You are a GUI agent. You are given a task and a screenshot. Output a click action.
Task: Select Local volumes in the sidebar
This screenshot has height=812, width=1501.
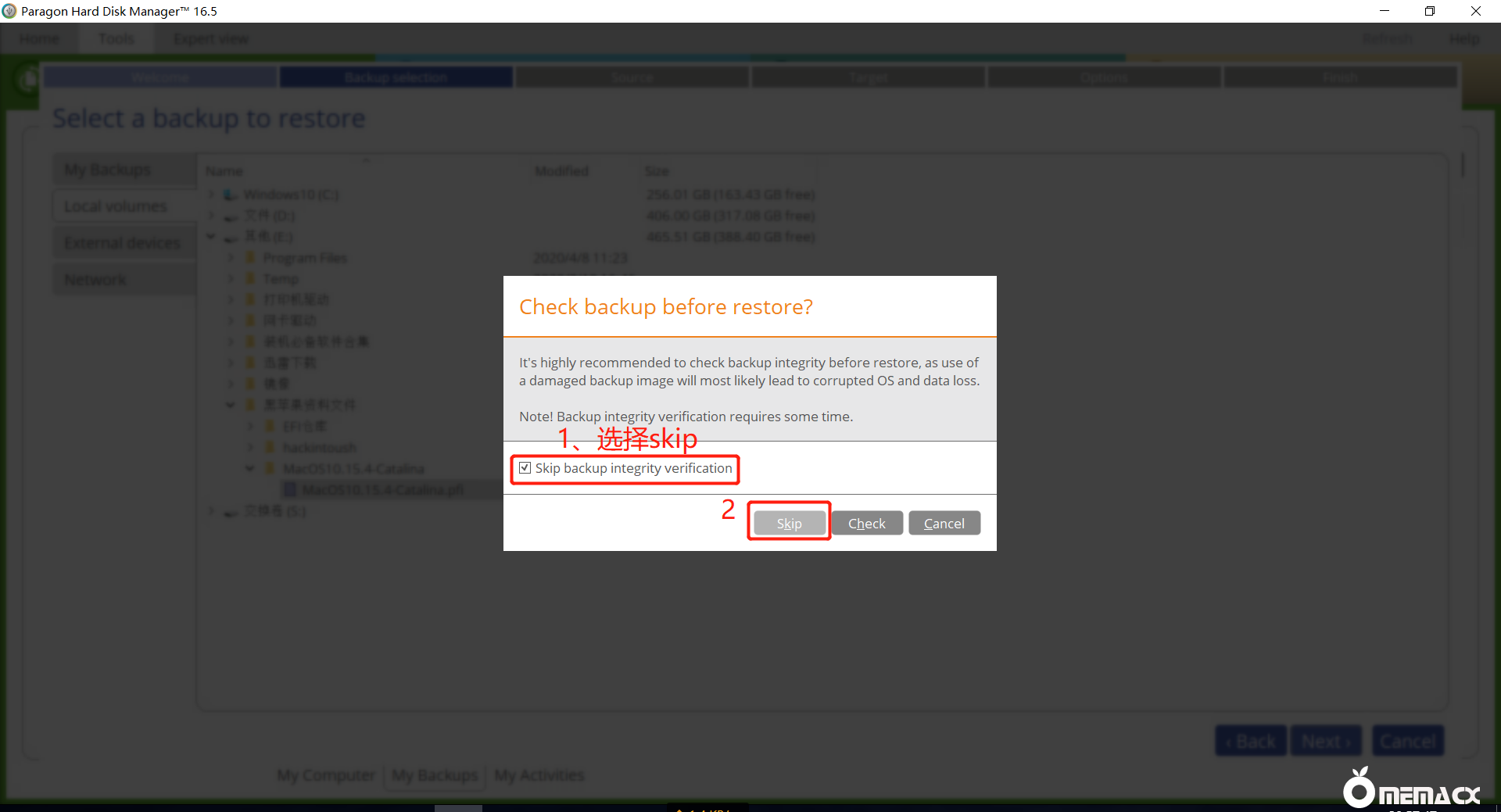(x=116, y=206)
